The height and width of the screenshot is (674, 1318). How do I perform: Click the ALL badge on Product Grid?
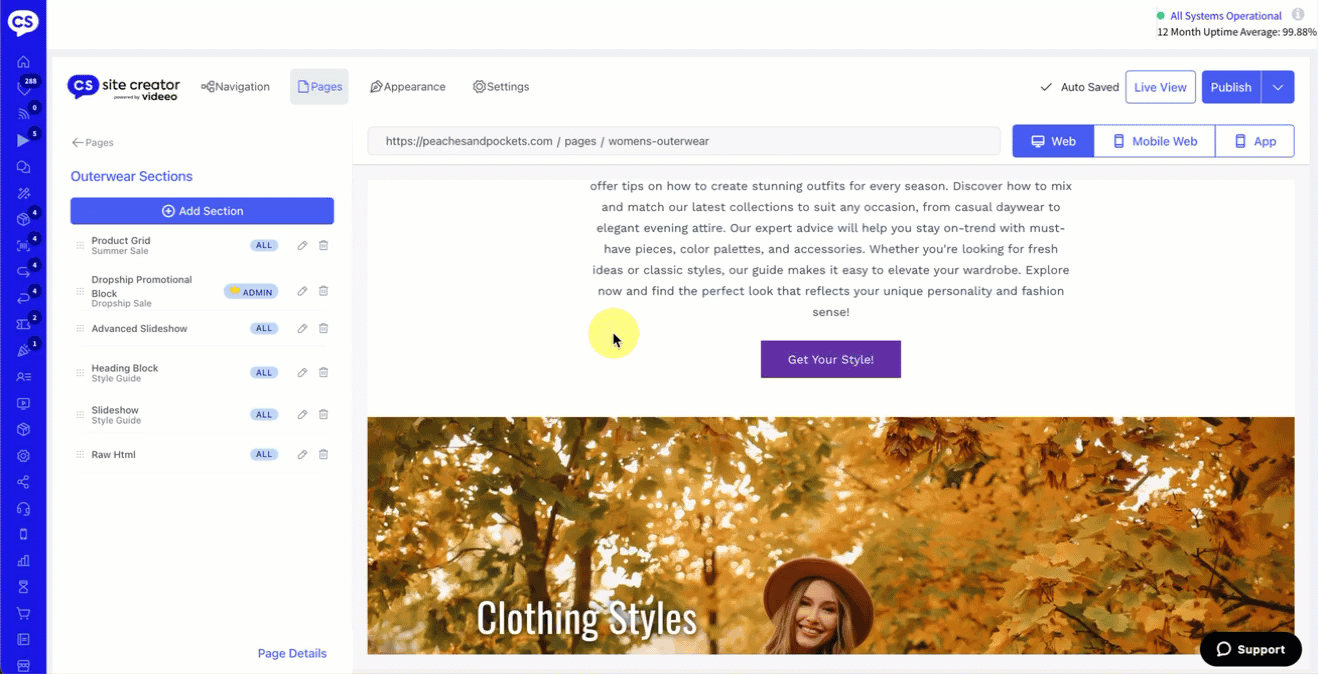pyautogui.click(x=264, y=246)
